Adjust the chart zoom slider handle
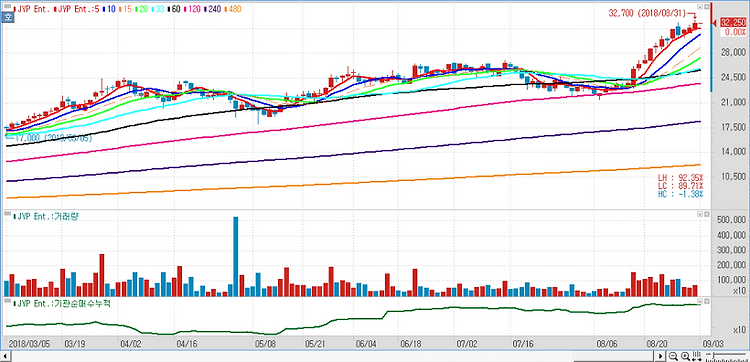750x362 pixels. 713,356
